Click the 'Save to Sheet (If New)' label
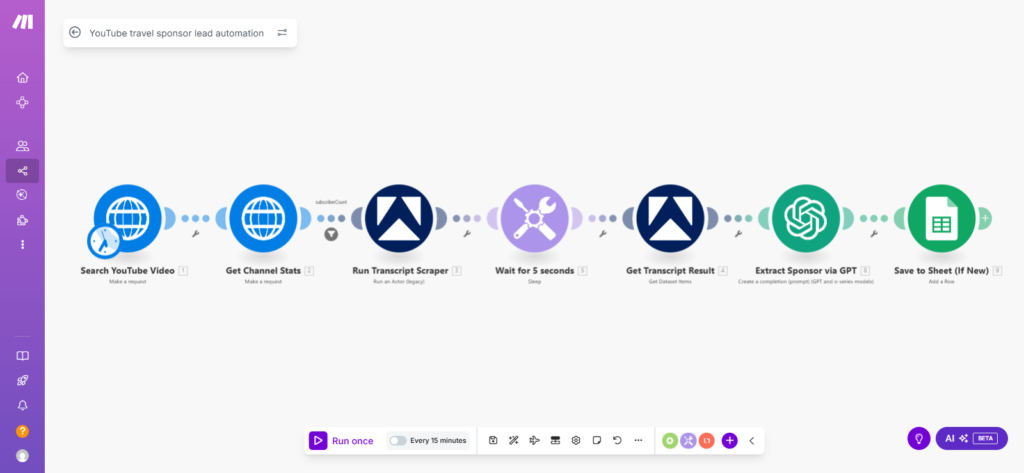This screenshot has width=1024, height=473. click(941, 270)
